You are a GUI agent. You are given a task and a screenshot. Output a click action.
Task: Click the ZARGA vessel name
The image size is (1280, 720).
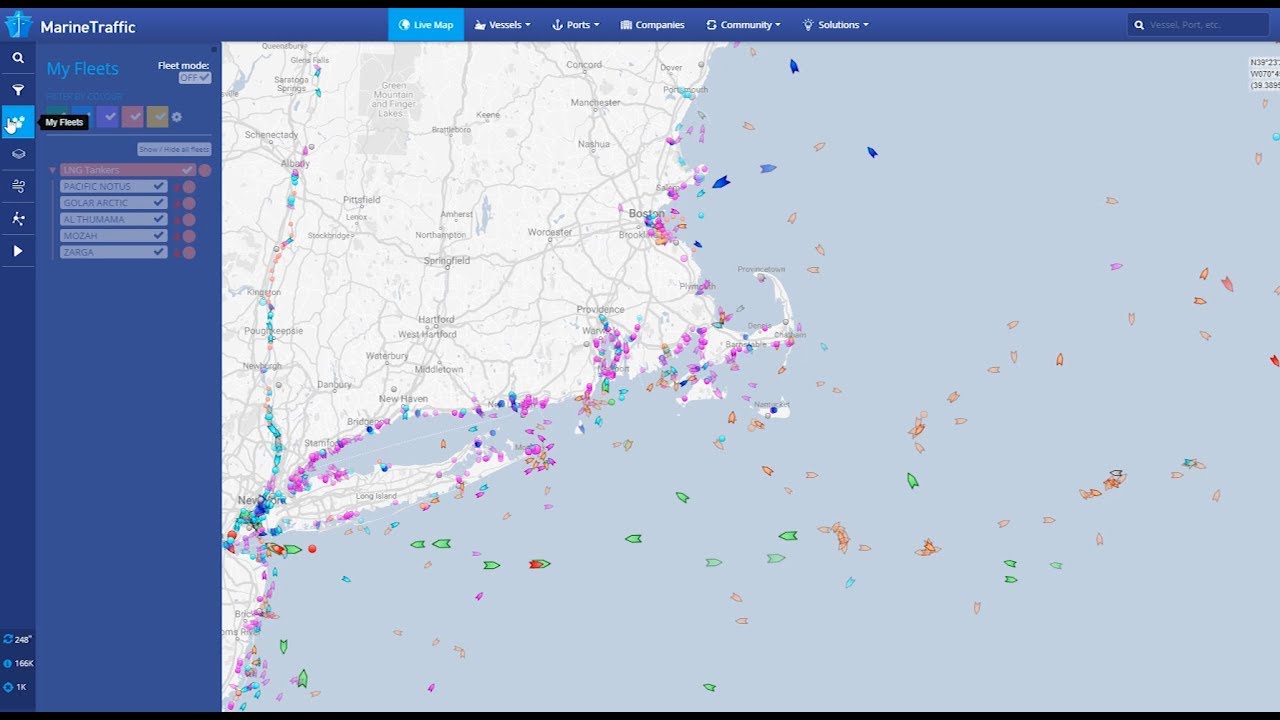coord(79,253)
